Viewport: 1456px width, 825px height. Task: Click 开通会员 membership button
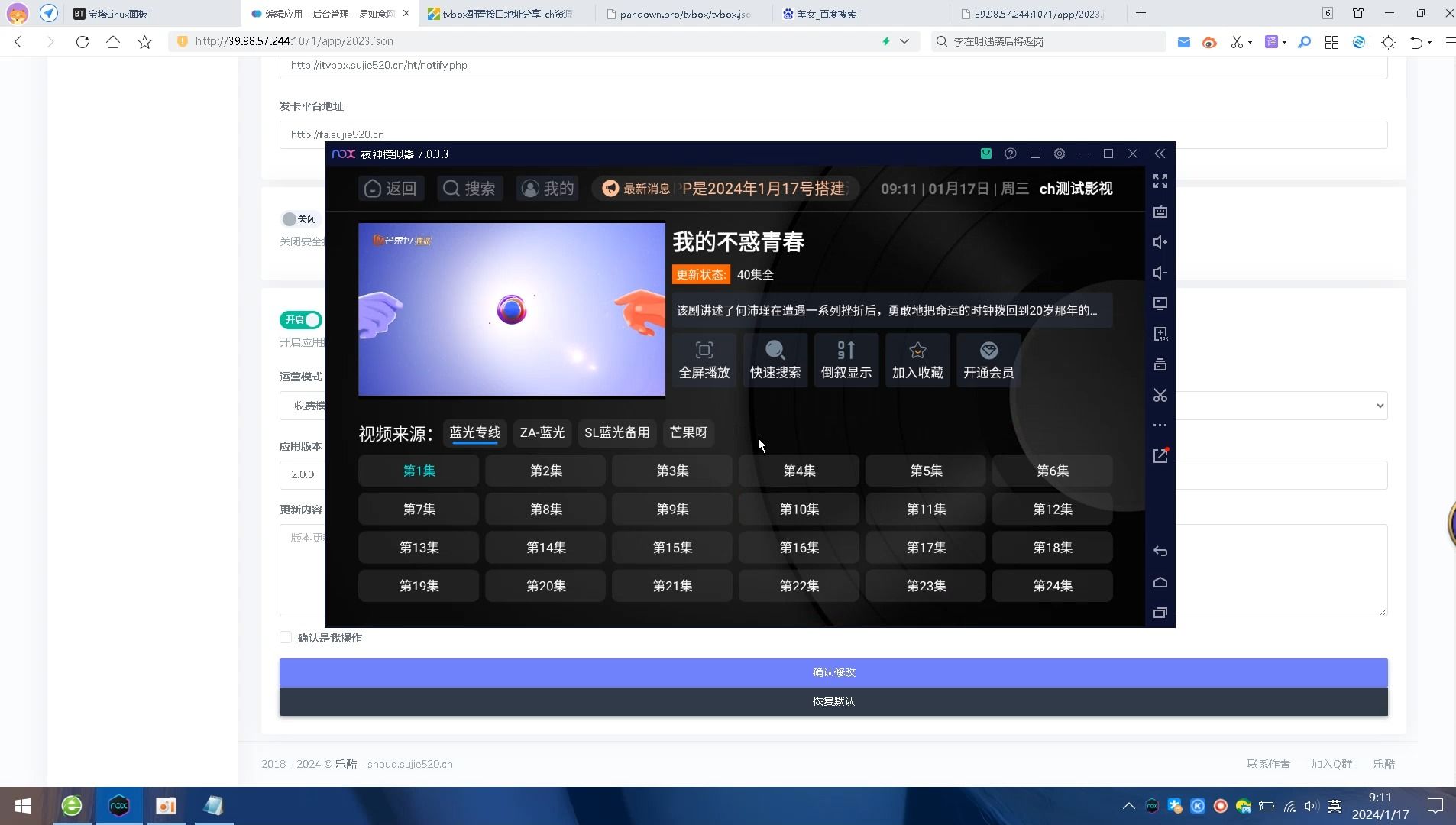[988, 360]
